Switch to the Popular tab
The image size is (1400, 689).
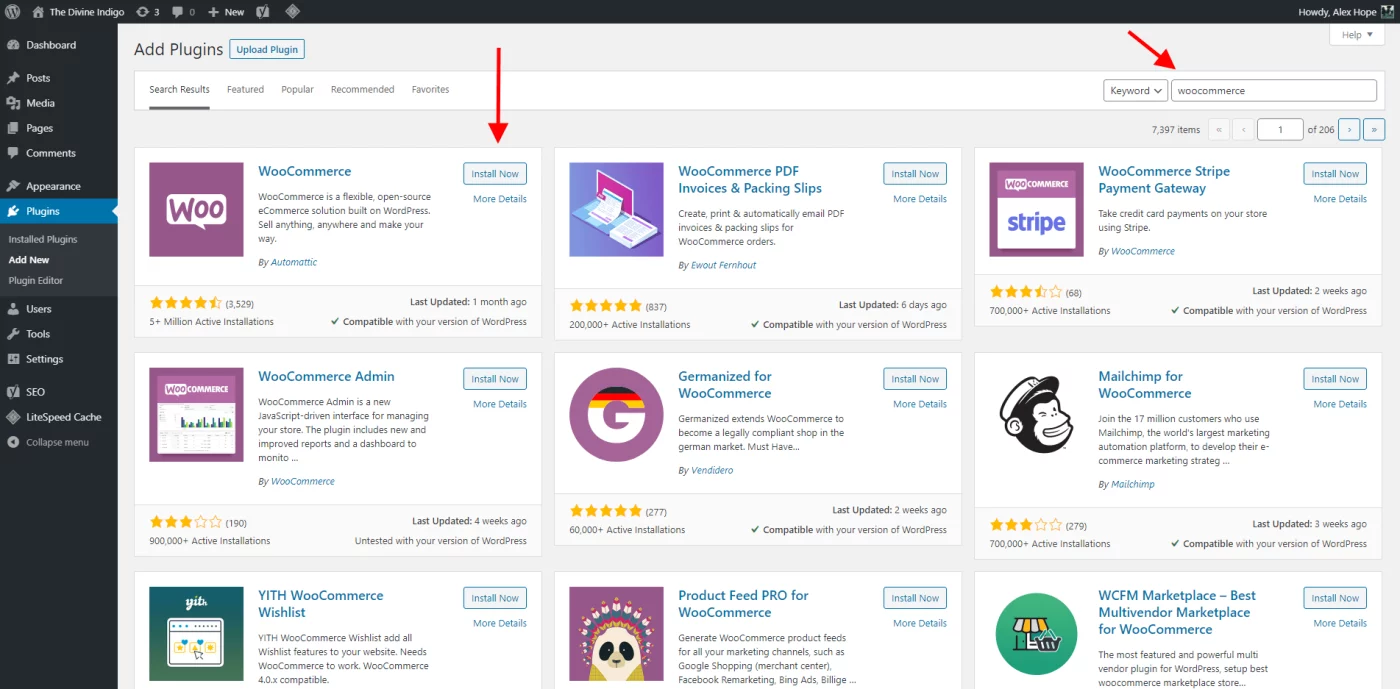[x=297, y=89]
